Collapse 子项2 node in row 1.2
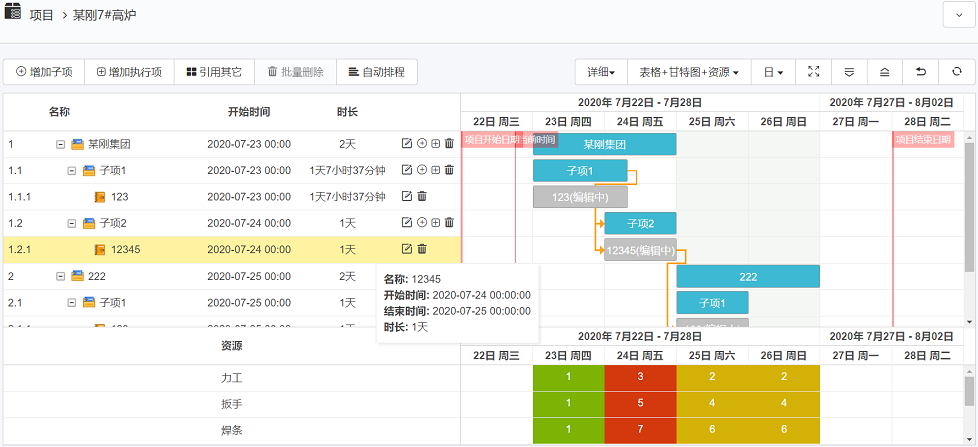Screen dimensions: 978x447 (x=72, y=223)
